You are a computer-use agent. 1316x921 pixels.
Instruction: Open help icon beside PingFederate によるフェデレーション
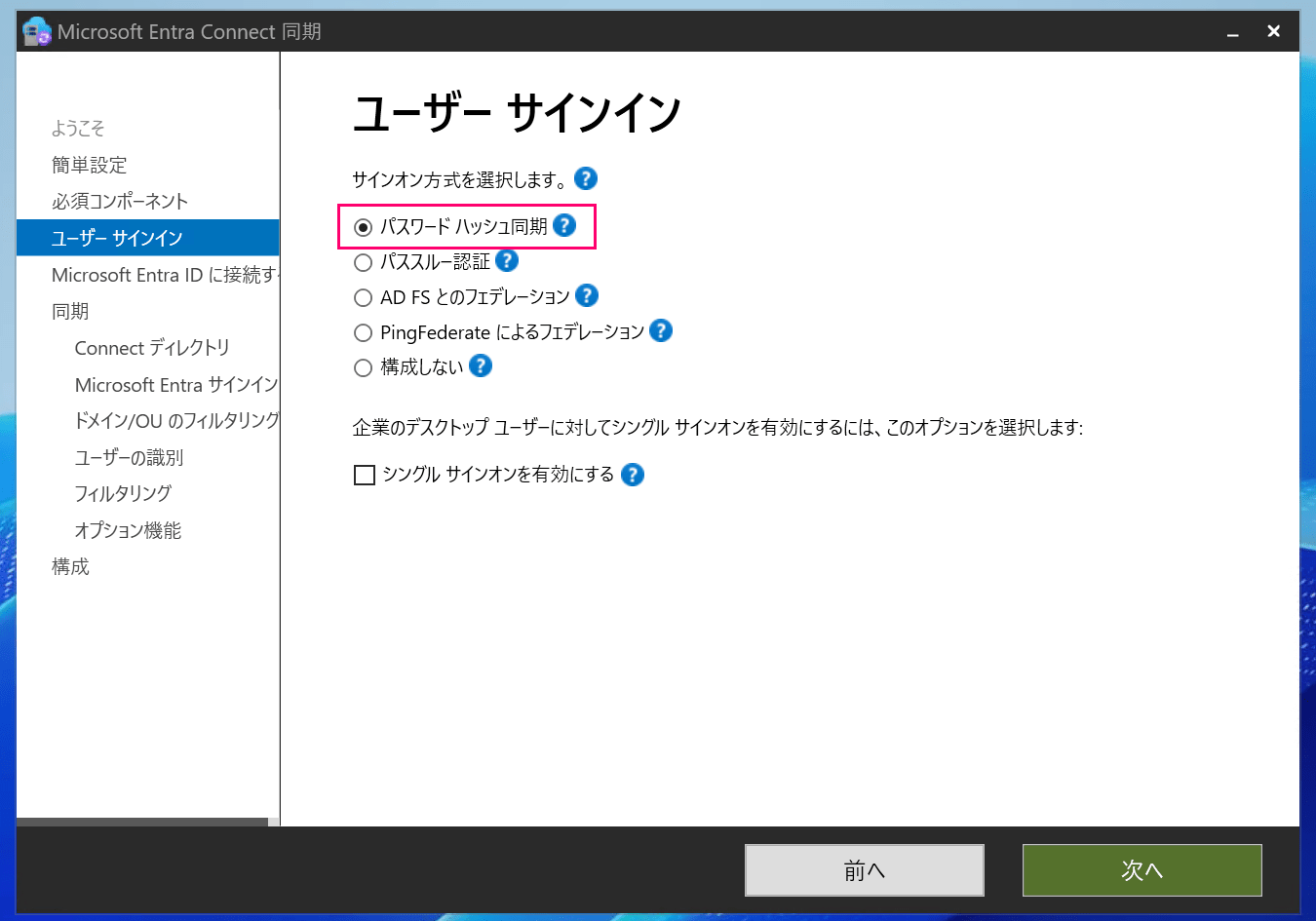pos(661,330)
